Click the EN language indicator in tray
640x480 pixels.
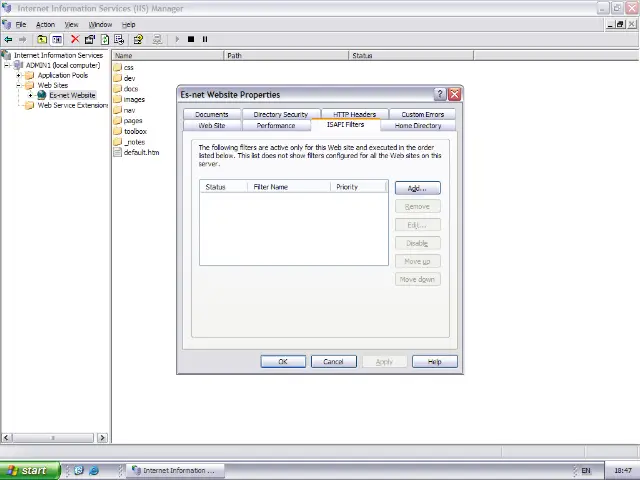[586, 471]
